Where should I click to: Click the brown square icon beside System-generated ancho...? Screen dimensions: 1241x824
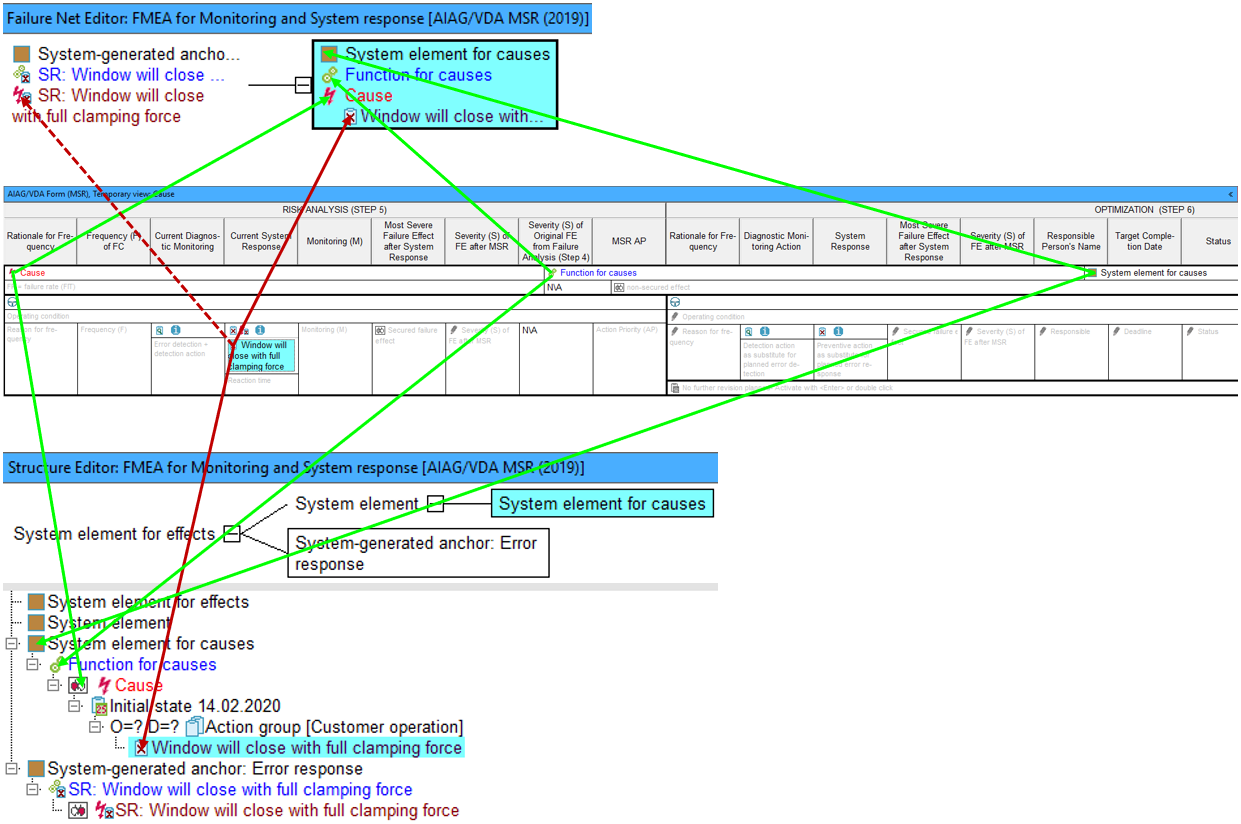click(x=22, y=54)
